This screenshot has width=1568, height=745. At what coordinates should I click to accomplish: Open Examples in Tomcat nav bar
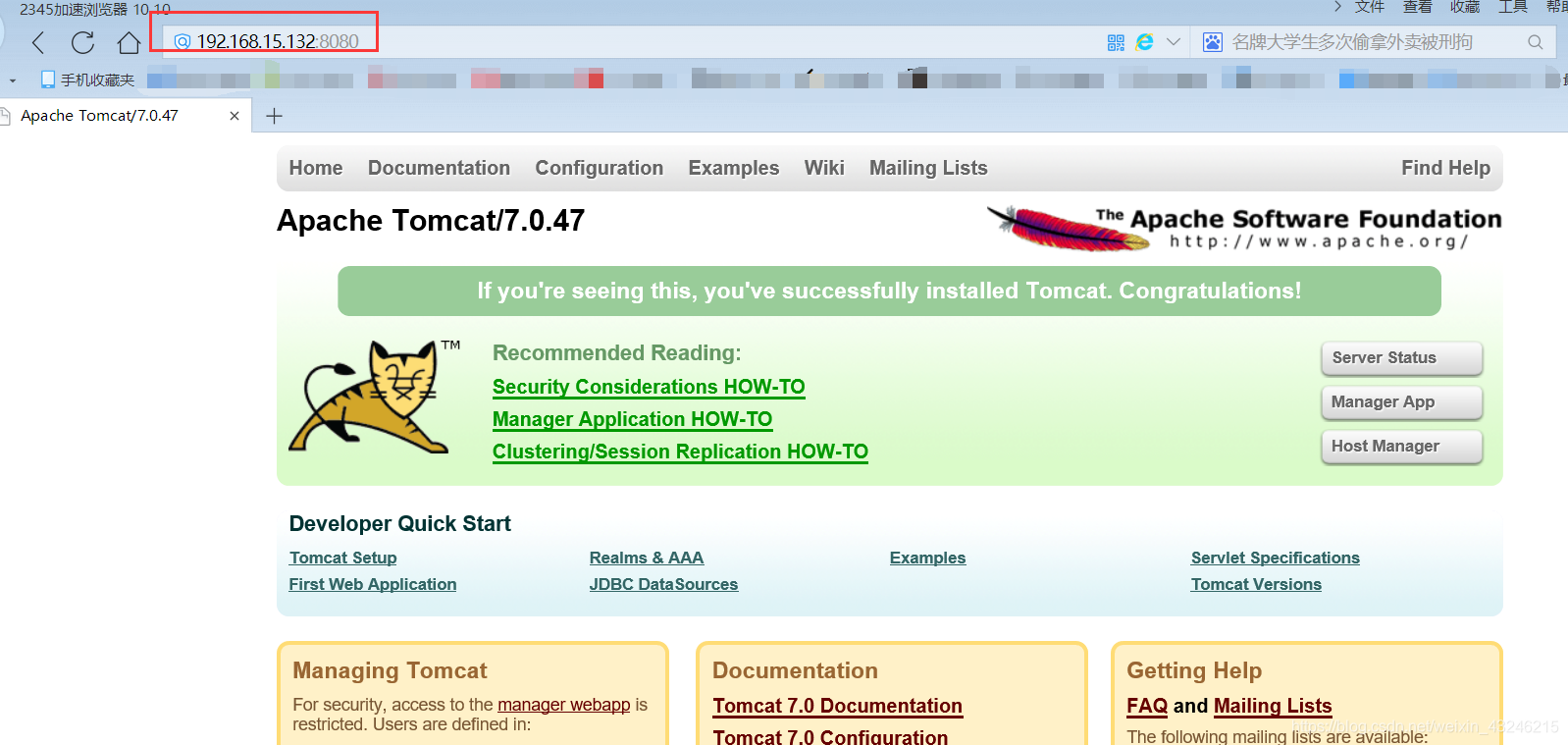[734, 168]
